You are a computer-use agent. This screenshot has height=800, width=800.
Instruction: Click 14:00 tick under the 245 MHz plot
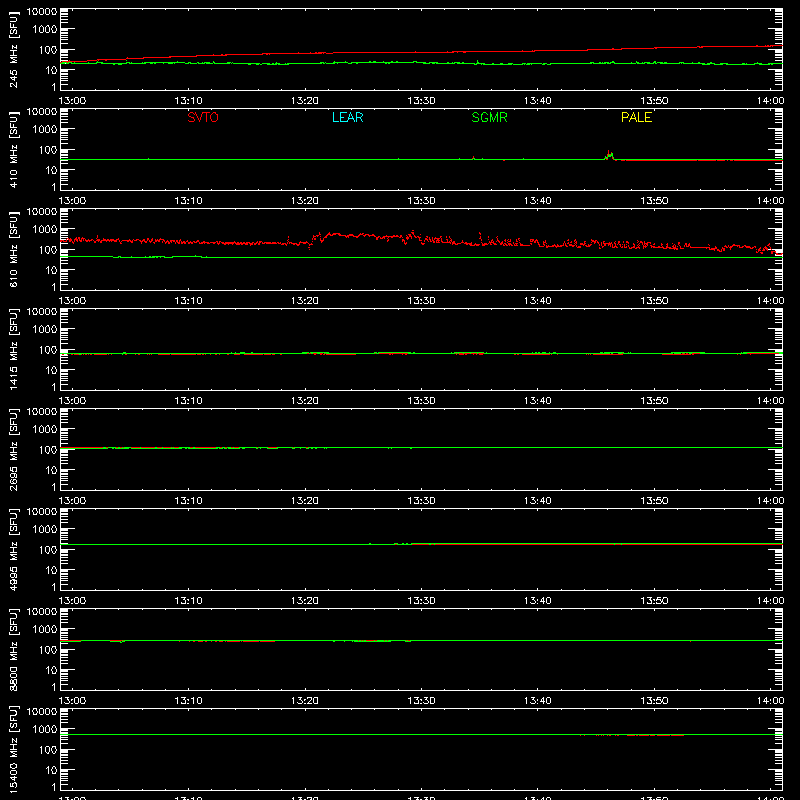[770, 101]
